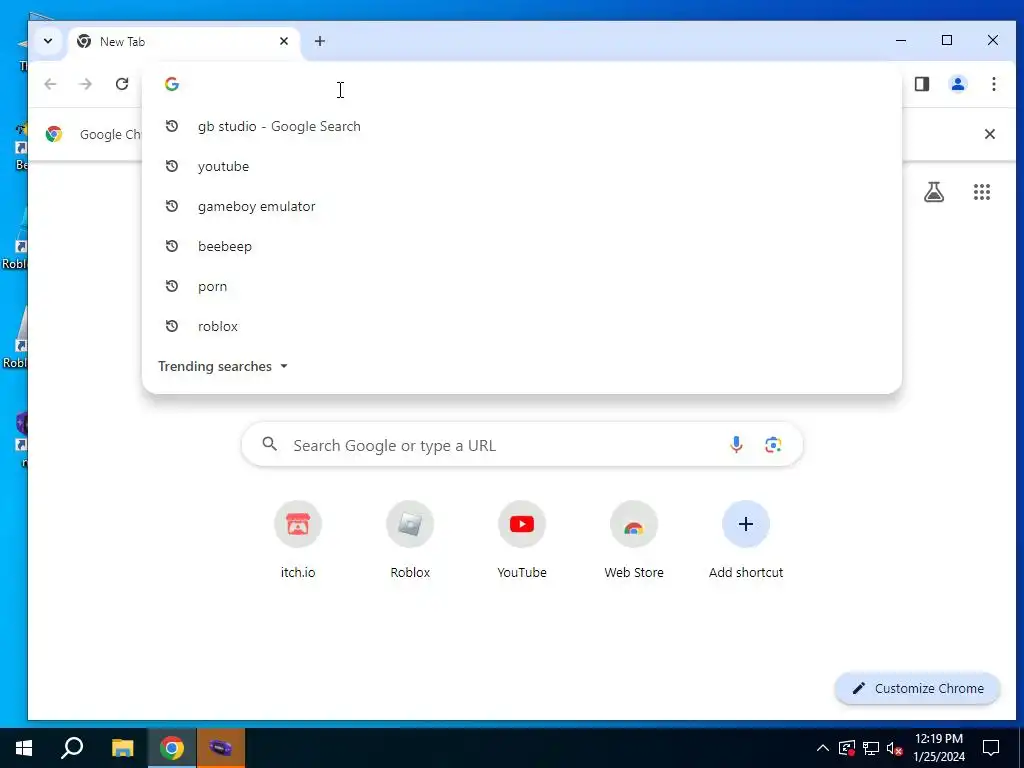Select the 'beebeep' history suggestion
Image resolution: width=1024 pixels, height=768 pixels.
522,246
